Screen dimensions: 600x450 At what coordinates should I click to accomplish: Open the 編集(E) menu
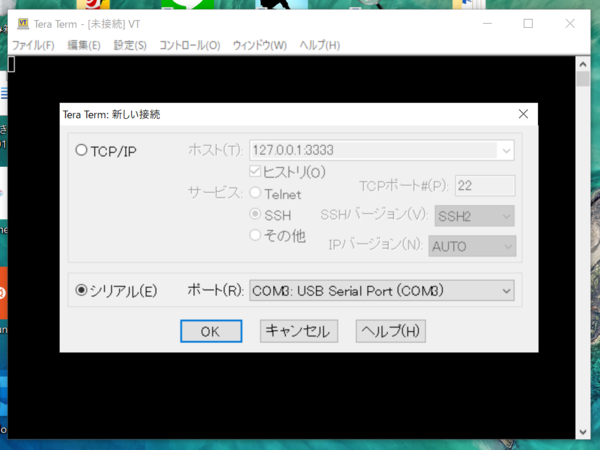tap(84, 45)
